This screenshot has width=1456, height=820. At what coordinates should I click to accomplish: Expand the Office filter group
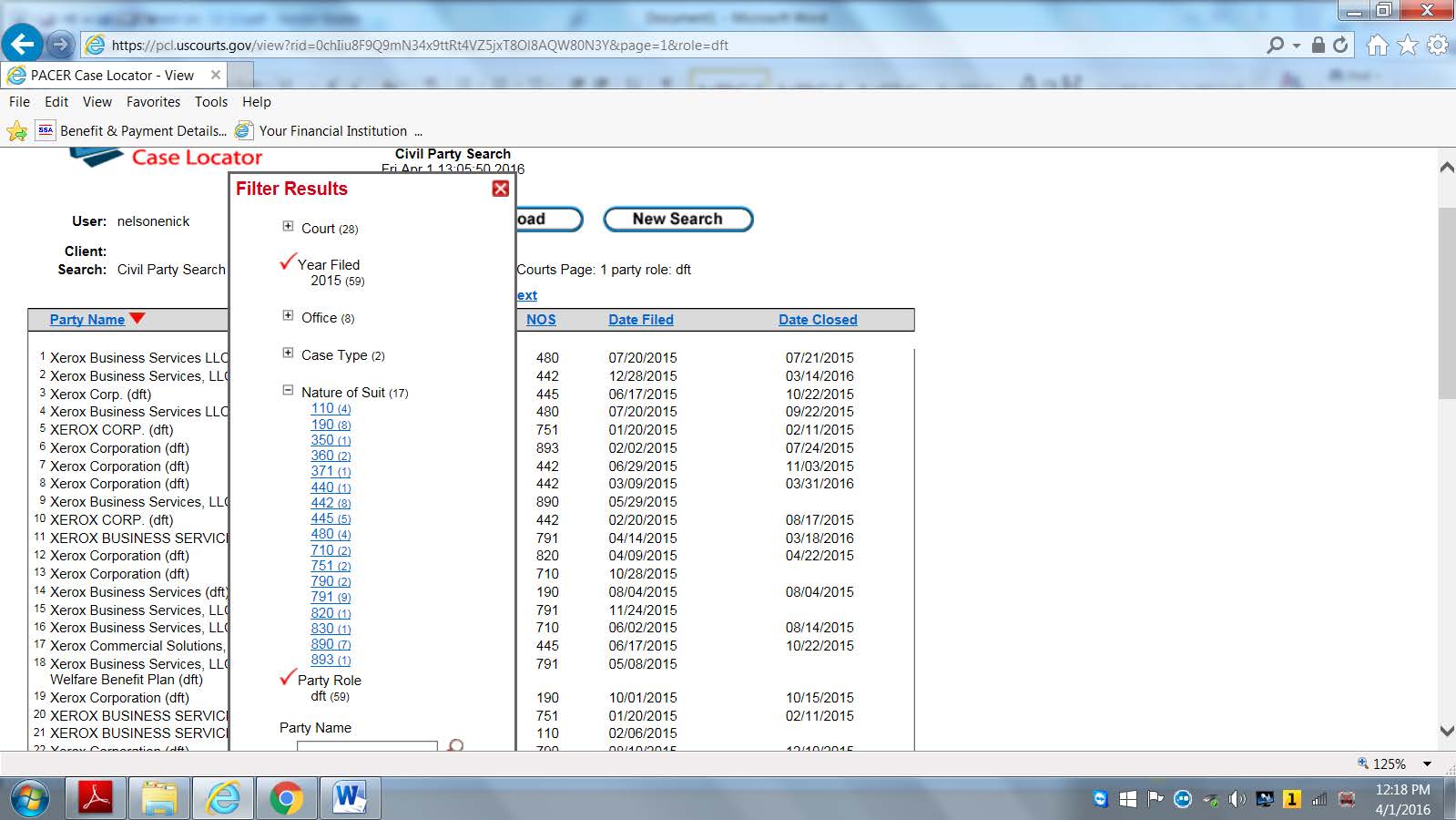(288, 316)
